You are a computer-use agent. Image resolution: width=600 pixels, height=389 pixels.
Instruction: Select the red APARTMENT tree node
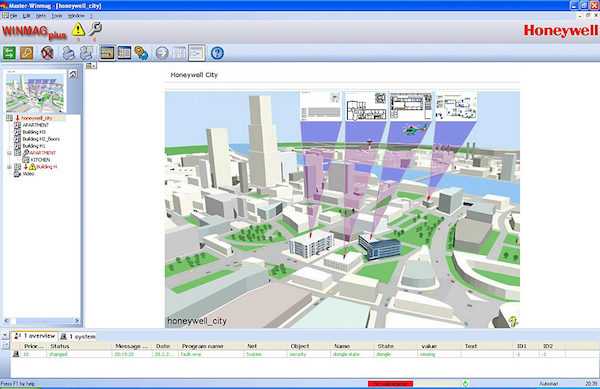tap(42, 153)
